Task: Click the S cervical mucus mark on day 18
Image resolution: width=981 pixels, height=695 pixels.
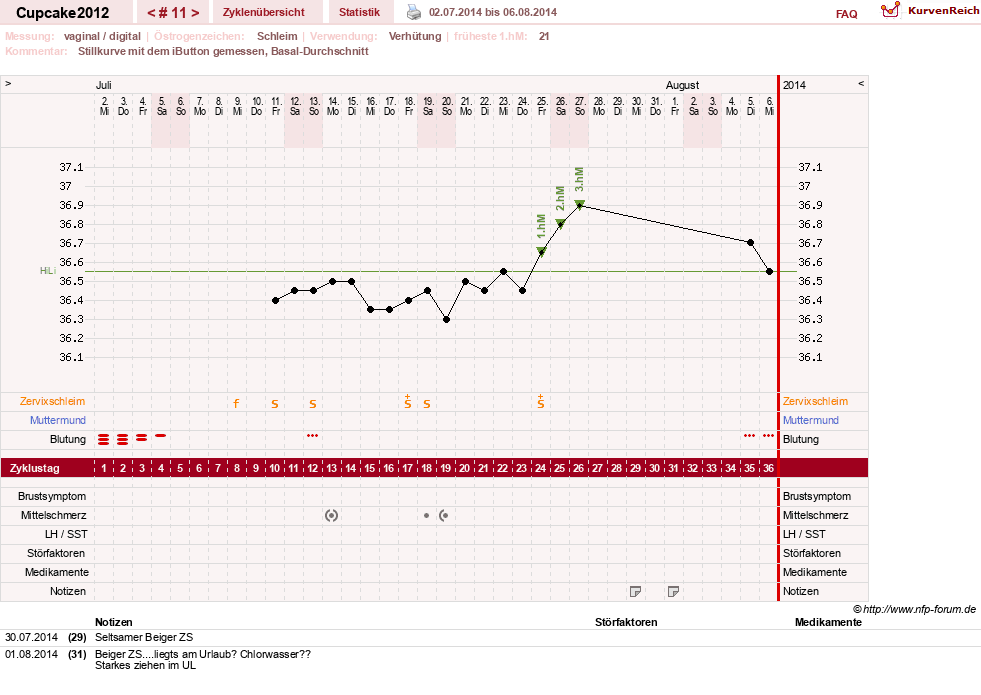Action: [427, 404]
